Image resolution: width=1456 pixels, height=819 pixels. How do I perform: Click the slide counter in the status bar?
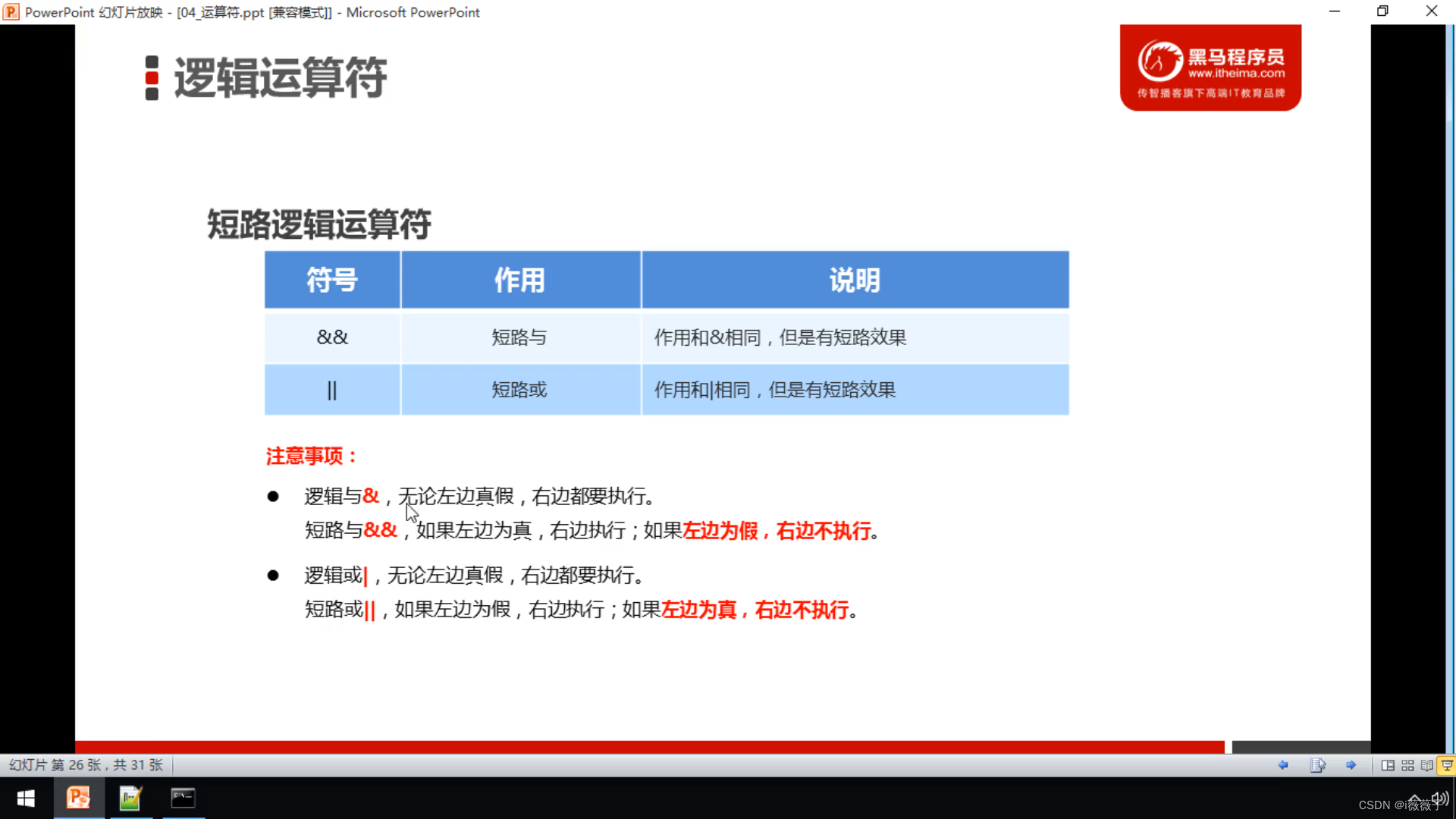[86, 765]
